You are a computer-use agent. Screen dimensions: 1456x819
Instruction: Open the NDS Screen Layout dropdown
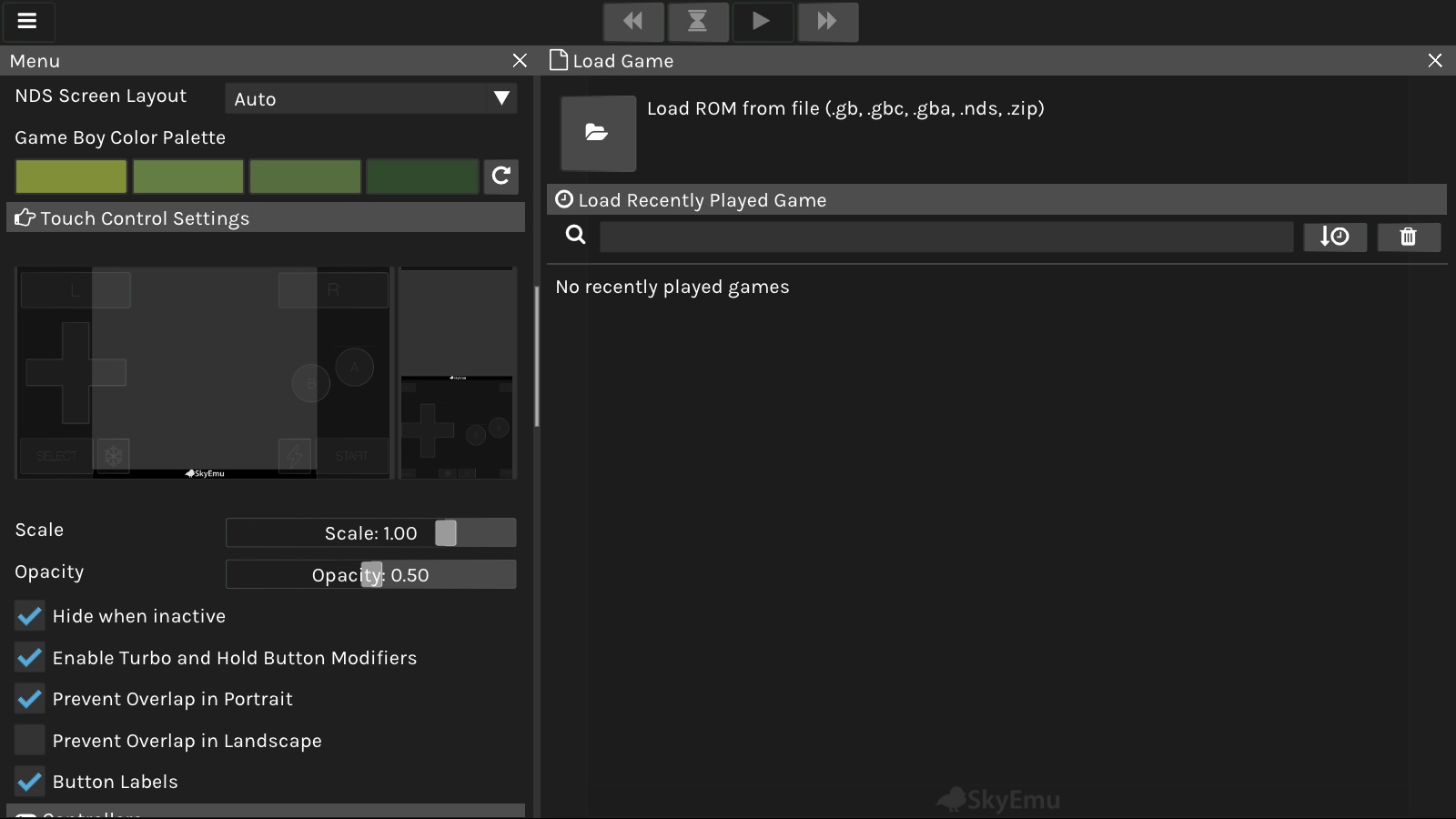[371, 98]
